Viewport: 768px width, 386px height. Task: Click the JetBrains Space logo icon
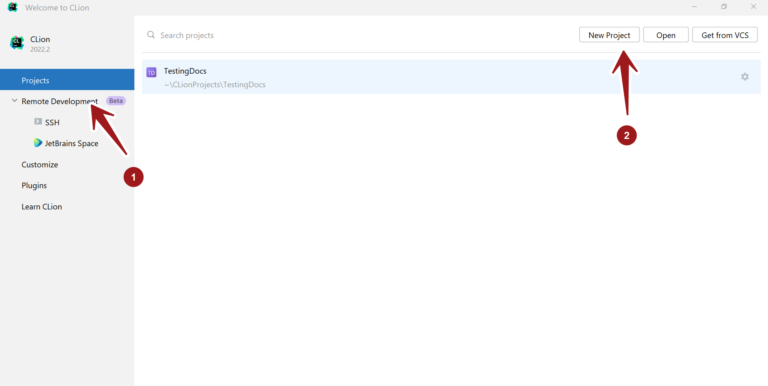click(38, 143)
